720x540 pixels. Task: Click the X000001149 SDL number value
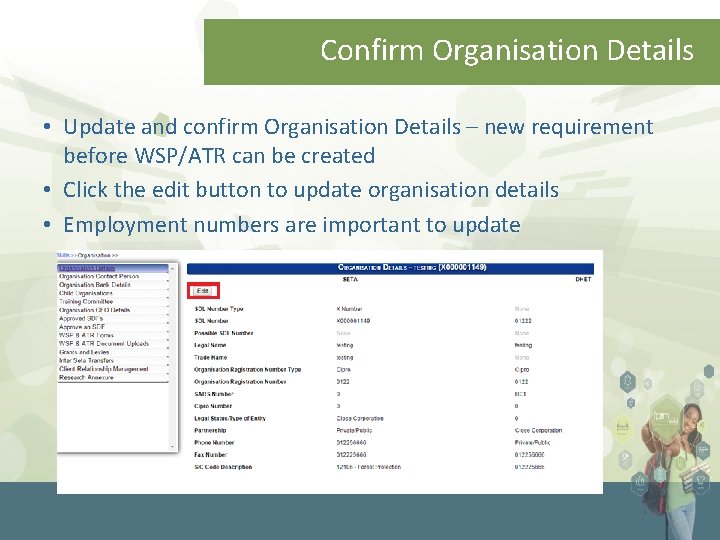(354, 321)
